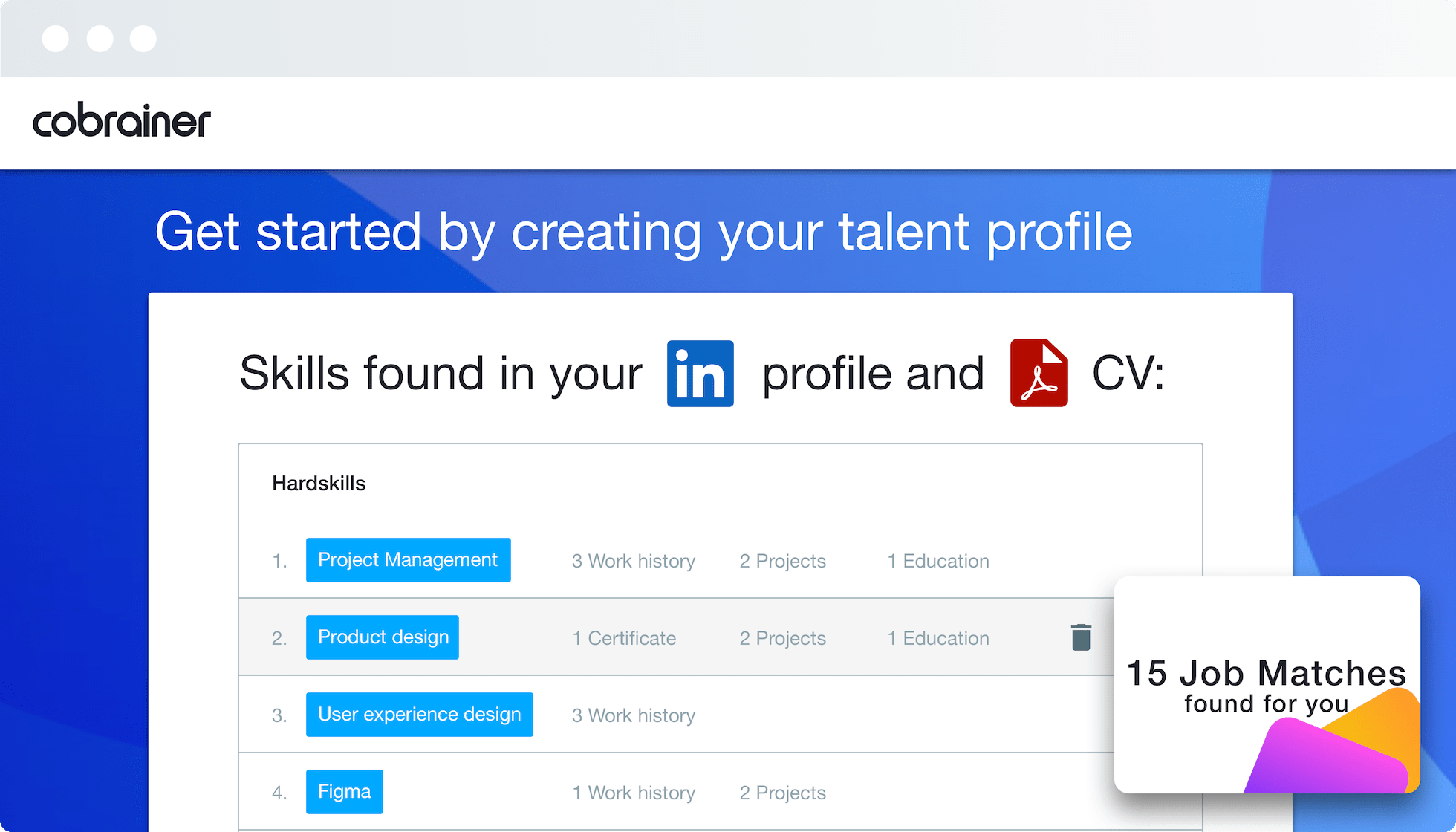Expand 1 Certificate for Product design
Viewport: 1456px width, 832px height.
pyautogui.click(x=623, y=637)
